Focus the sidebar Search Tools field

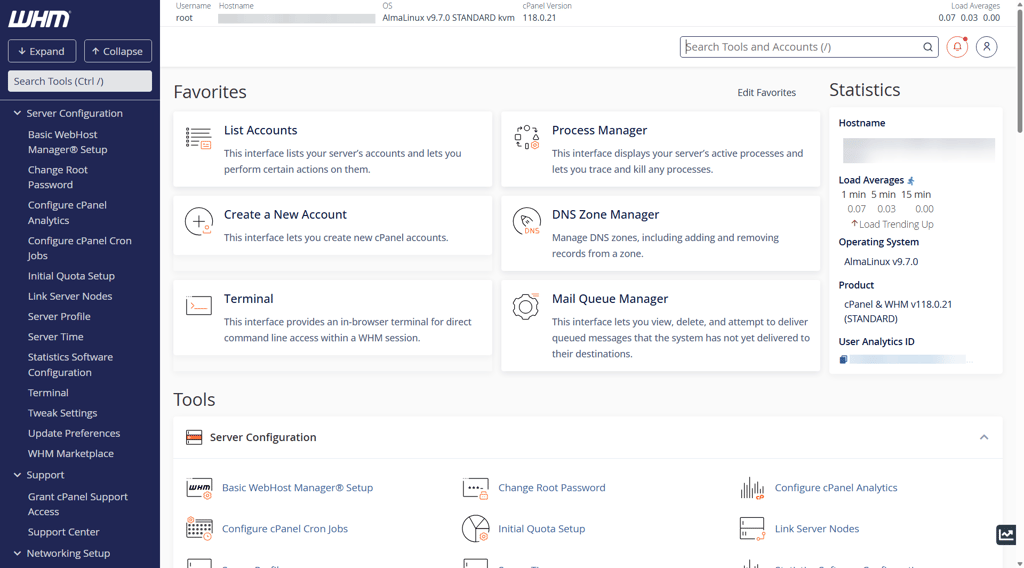pos(80,81)
